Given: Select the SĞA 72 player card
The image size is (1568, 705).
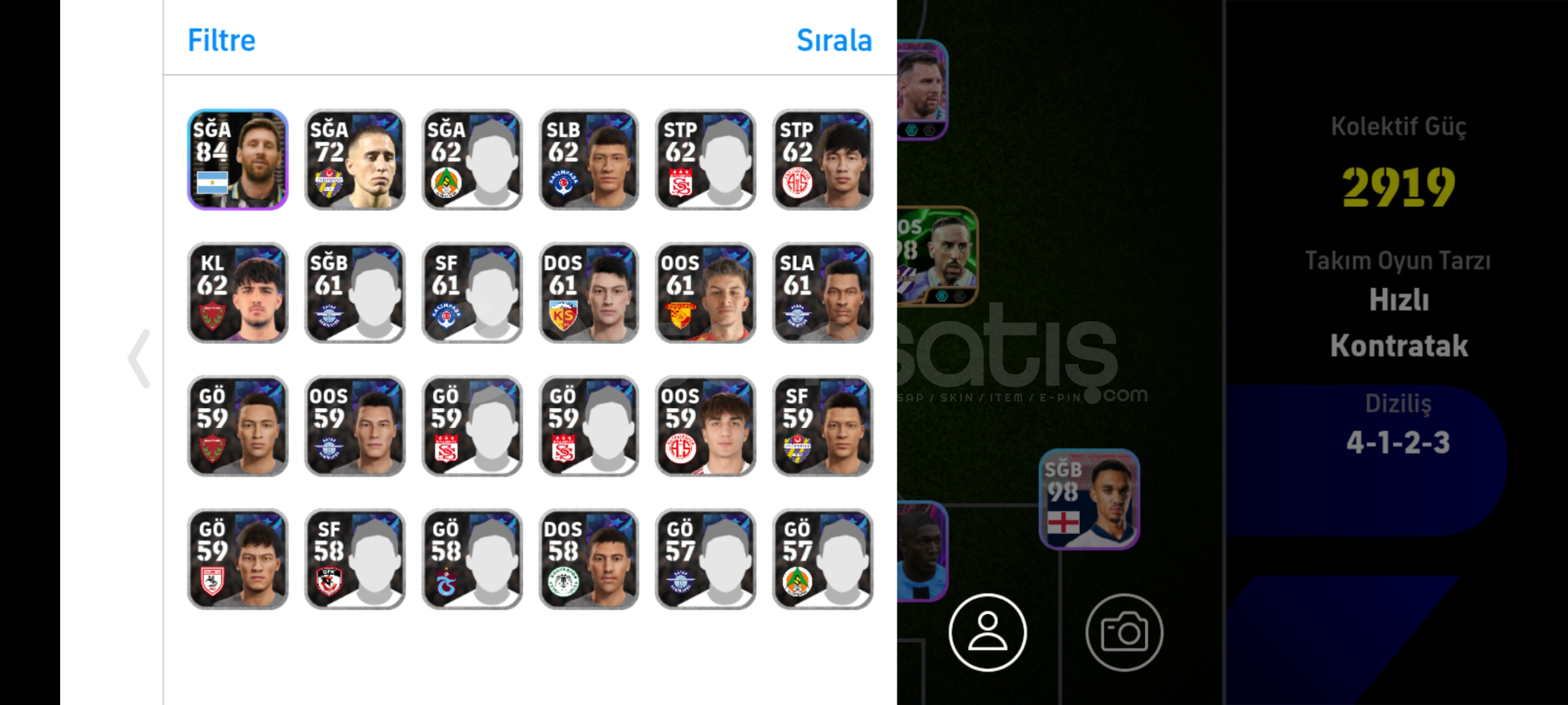Looking at the screenshot, I should (x=355, y=159).
